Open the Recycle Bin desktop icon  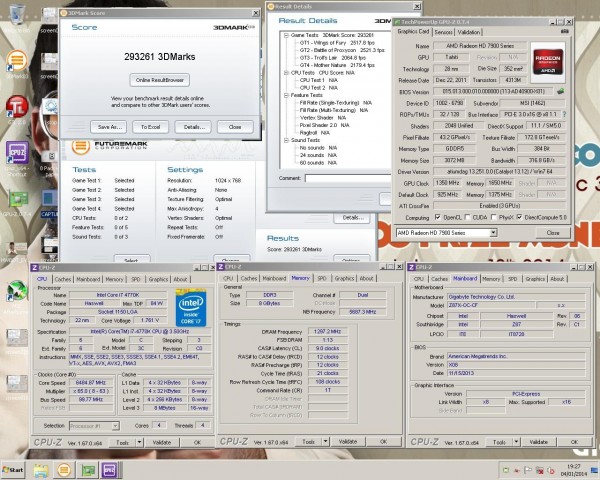(17, 15)
